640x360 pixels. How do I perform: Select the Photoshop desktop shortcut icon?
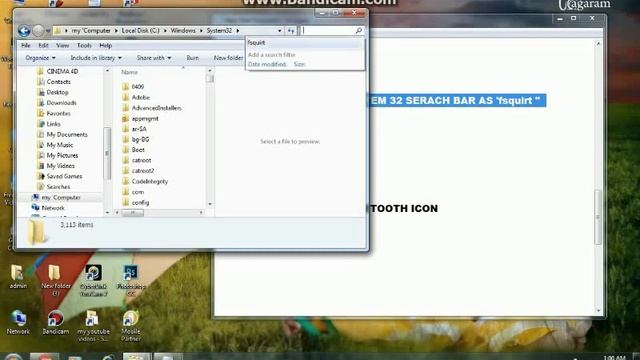click(x=131, y=280)
